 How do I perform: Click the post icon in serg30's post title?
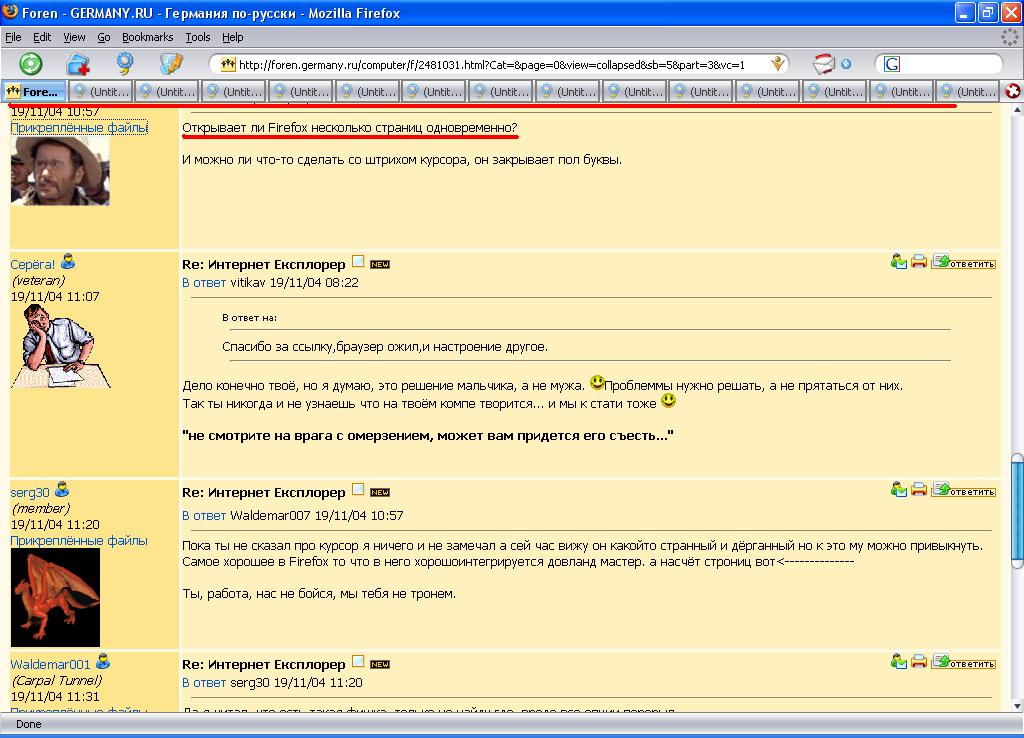point(358,489)
